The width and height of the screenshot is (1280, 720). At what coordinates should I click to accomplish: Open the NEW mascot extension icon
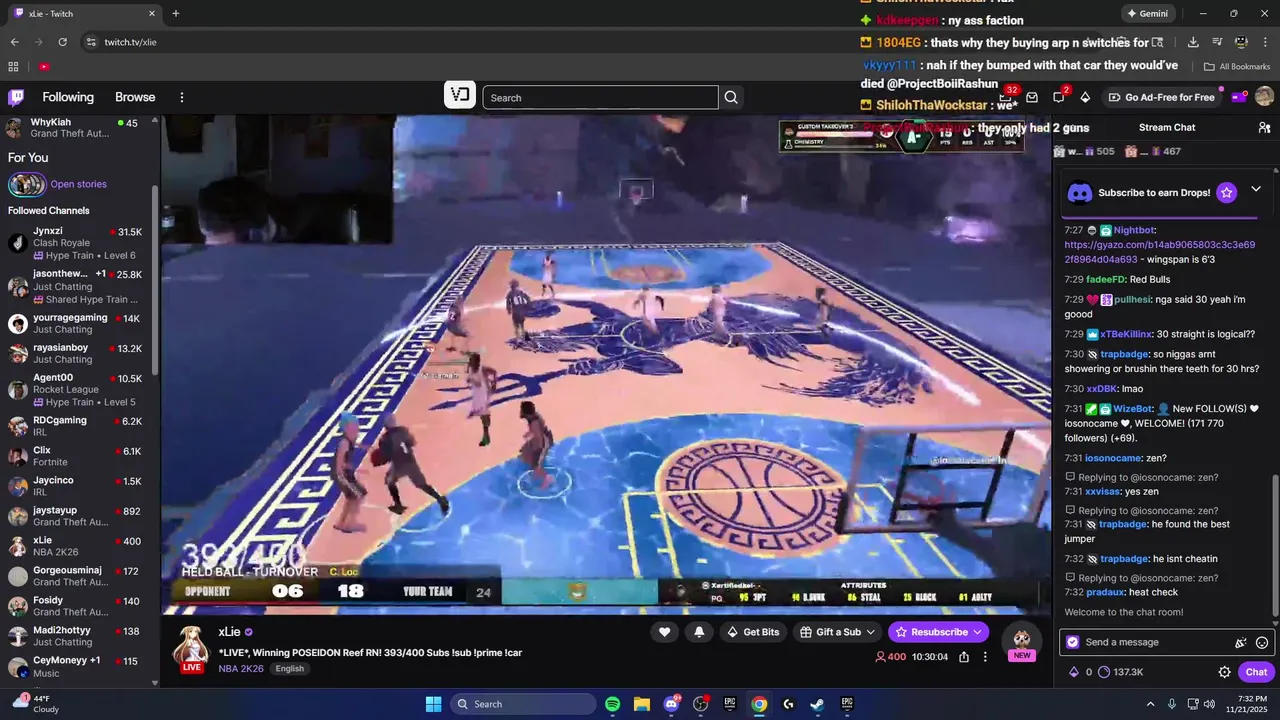(x=1021, y=642)
